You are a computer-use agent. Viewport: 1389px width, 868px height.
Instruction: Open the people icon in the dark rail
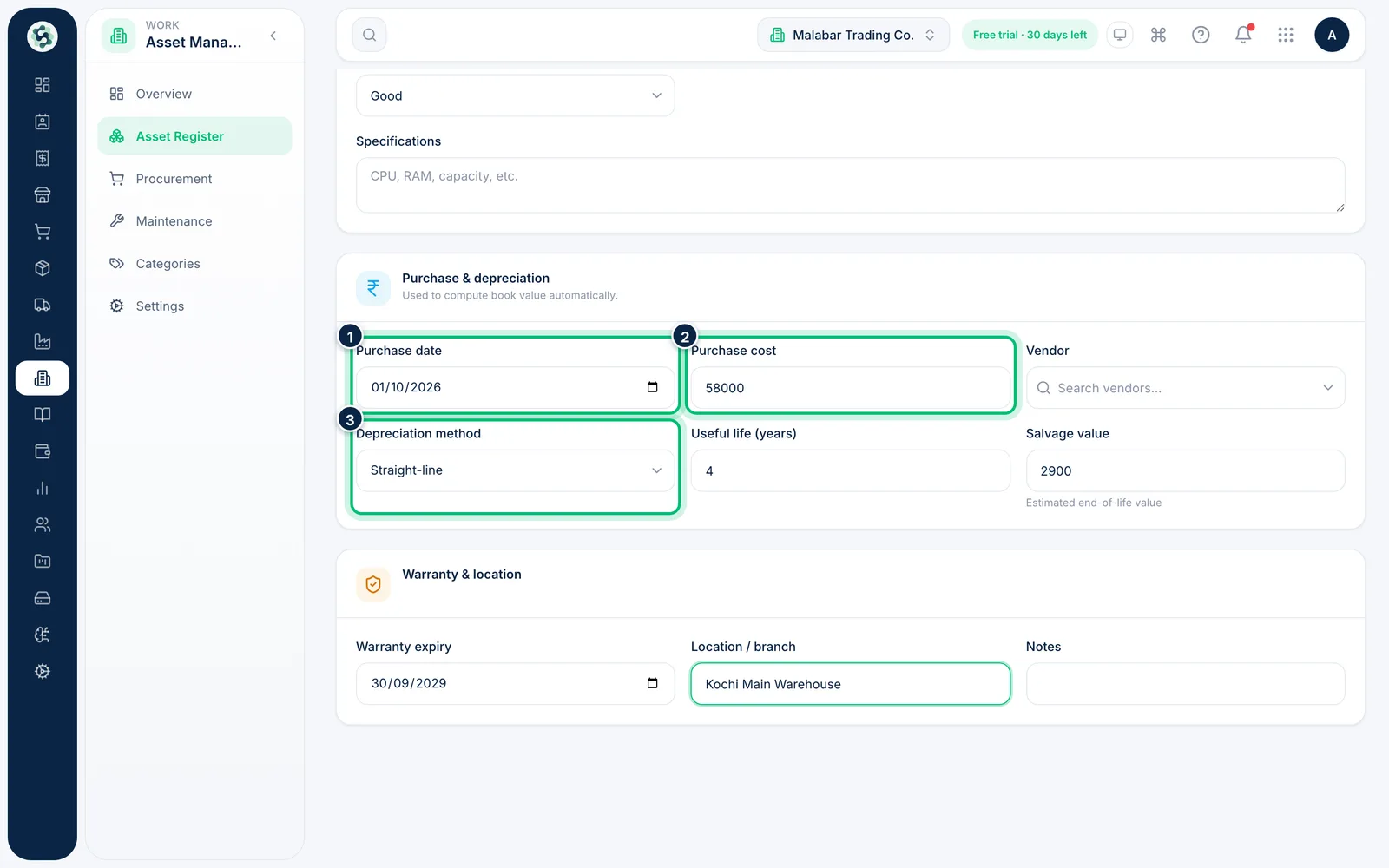click(x=42, y=525)
